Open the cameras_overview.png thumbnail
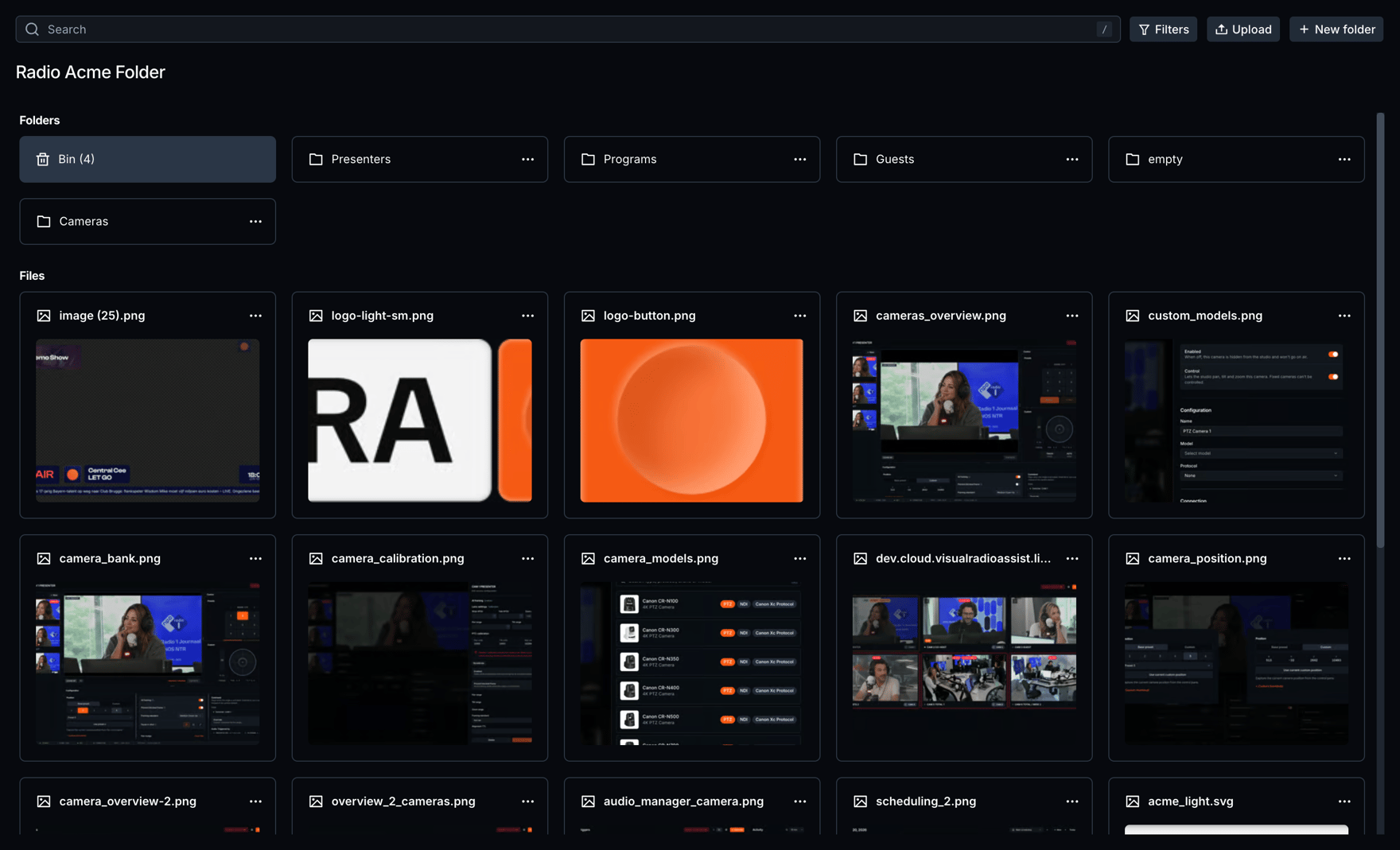 [964, 421]
